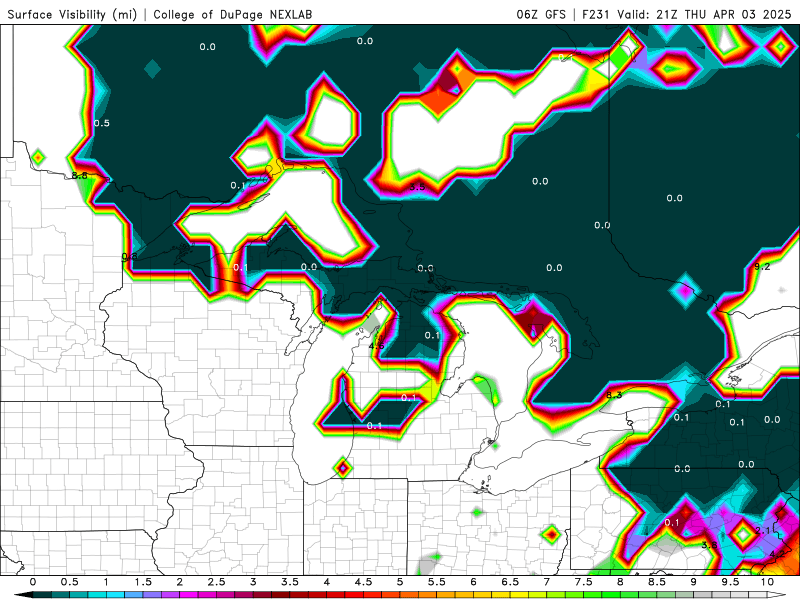Click the "F231" forecast hour label
The width and height of the screenshot is (800, 600).
[x=596, y=14]
